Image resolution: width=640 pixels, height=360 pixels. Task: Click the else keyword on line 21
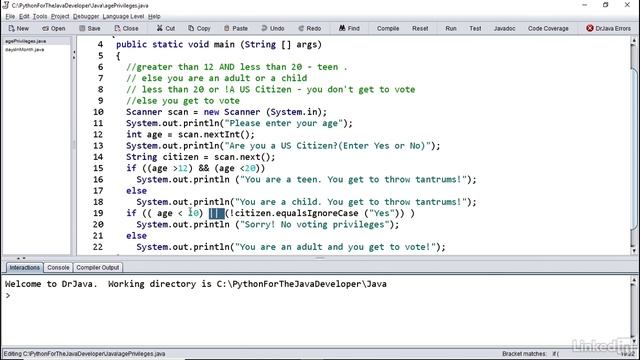[x=136, y=236]
